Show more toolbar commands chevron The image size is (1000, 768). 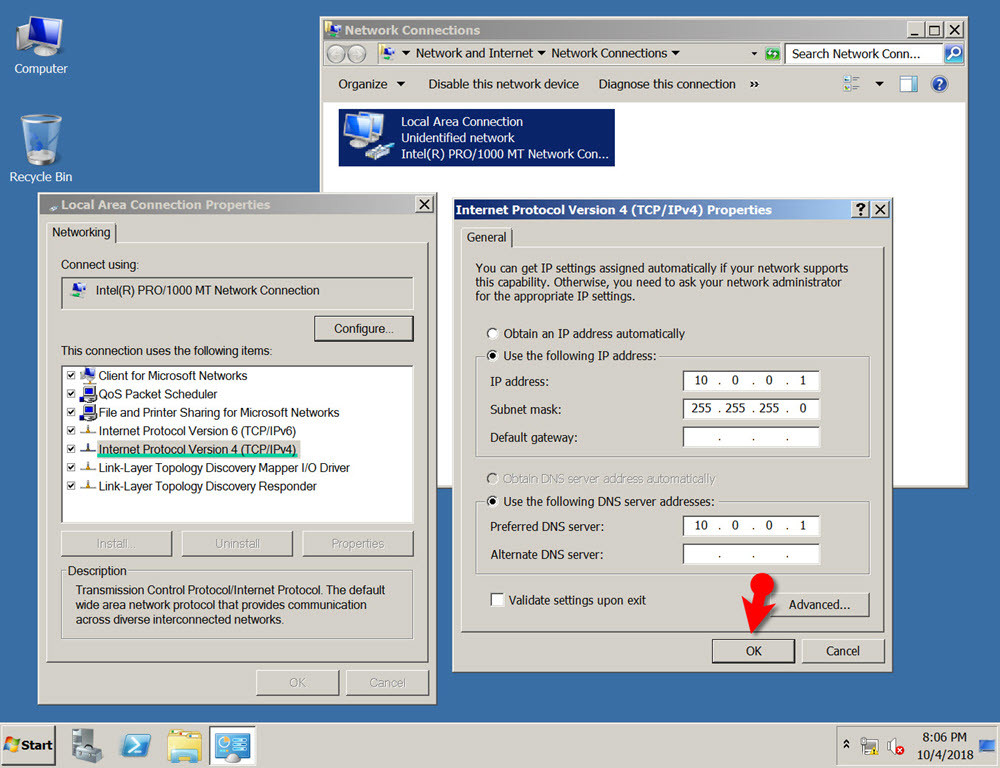(754, 84)
